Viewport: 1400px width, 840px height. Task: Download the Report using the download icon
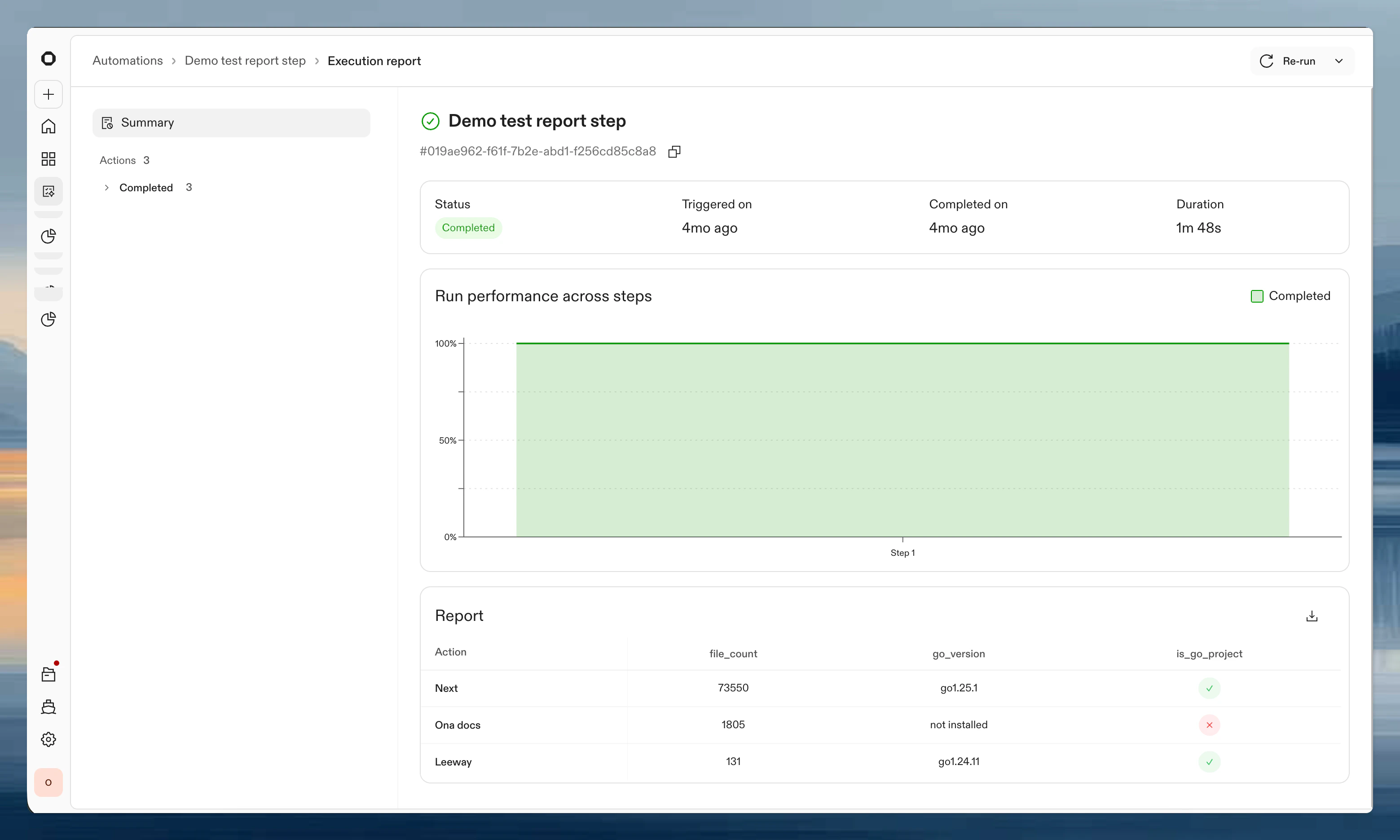click(1312, 615)
